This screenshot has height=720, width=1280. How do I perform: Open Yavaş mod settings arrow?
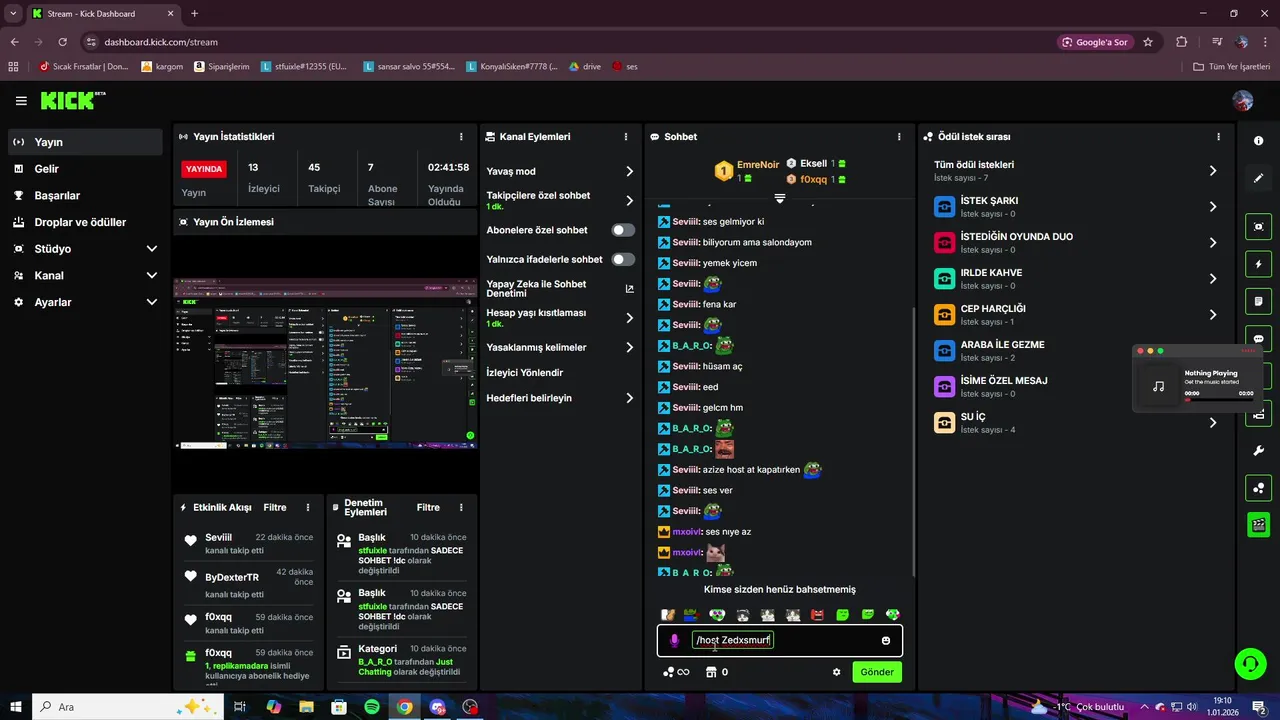629,171
